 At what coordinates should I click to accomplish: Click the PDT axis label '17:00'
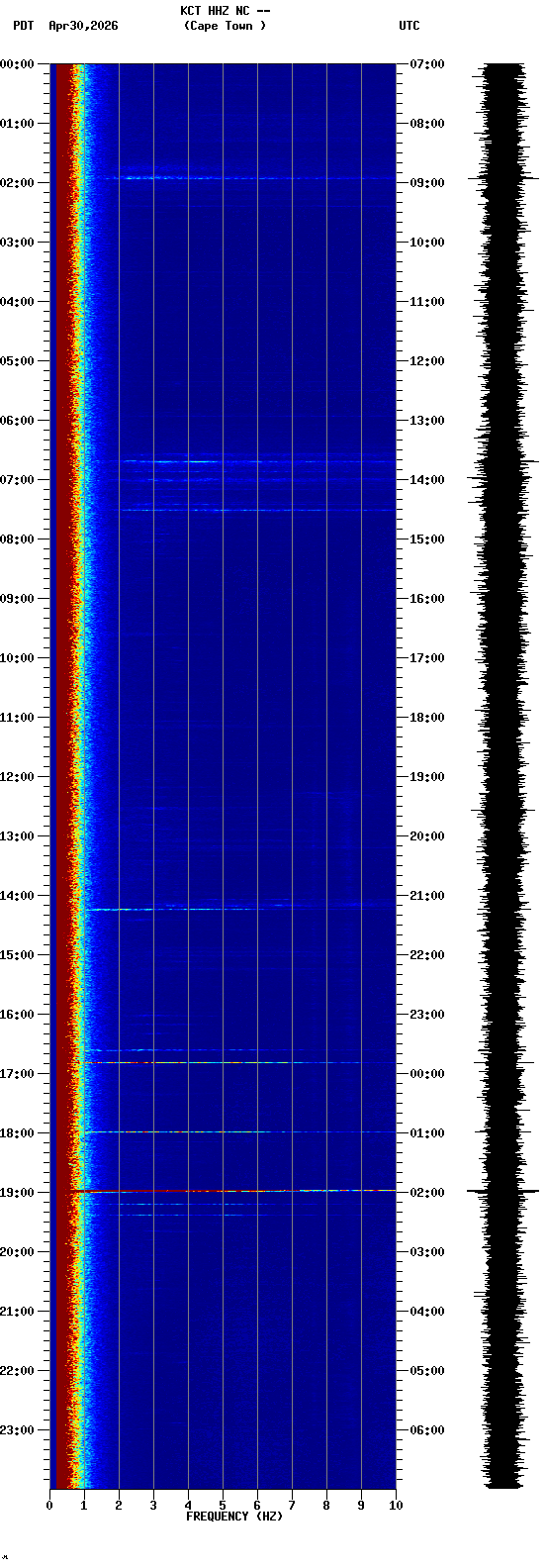point(18,1074)
